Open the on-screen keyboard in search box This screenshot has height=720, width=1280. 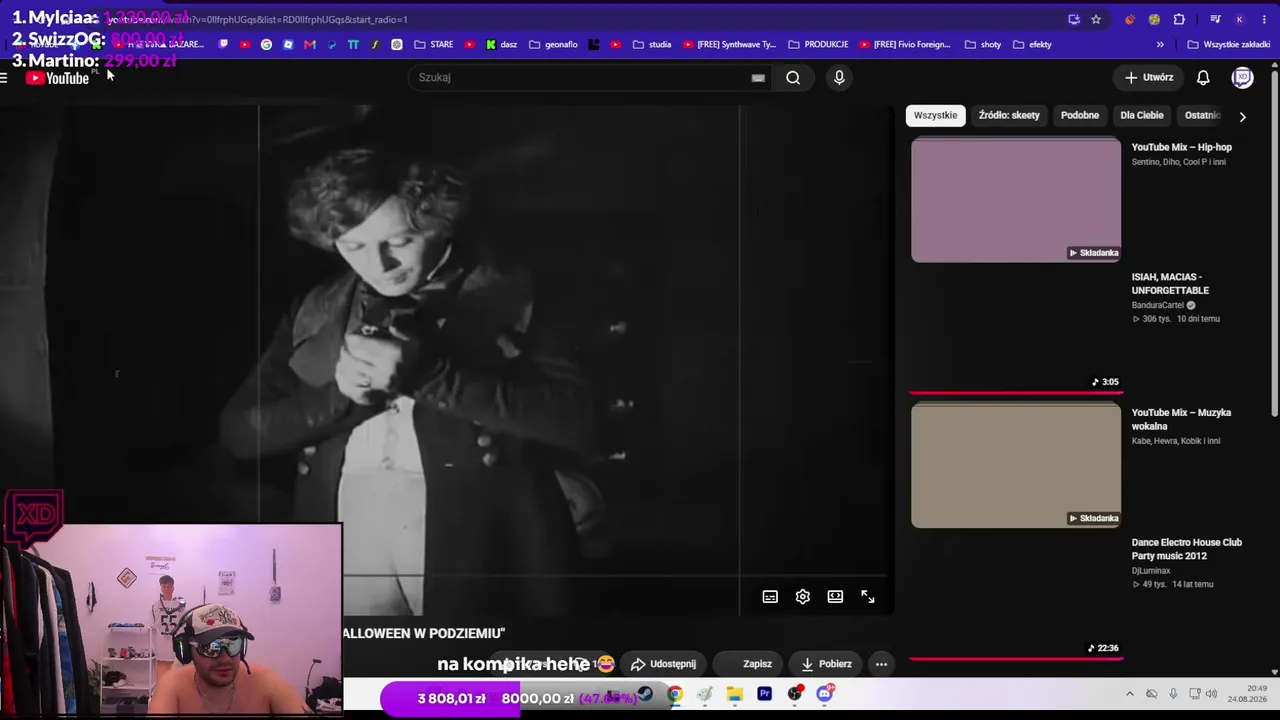[x=758, y=77]
